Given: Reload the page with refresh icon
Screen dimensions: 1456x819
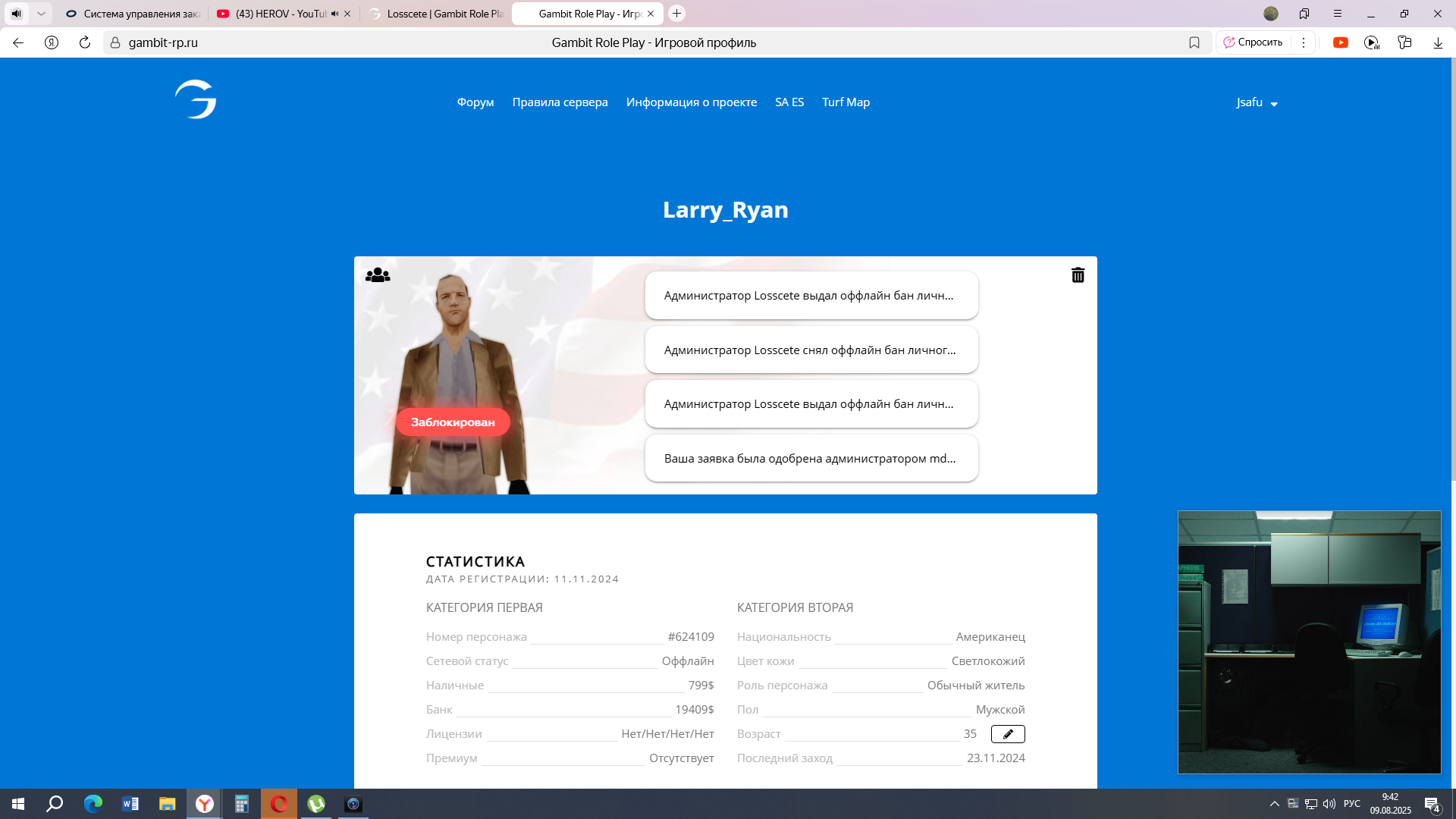Looking at the screenshot, I should [x=85, y=42].
